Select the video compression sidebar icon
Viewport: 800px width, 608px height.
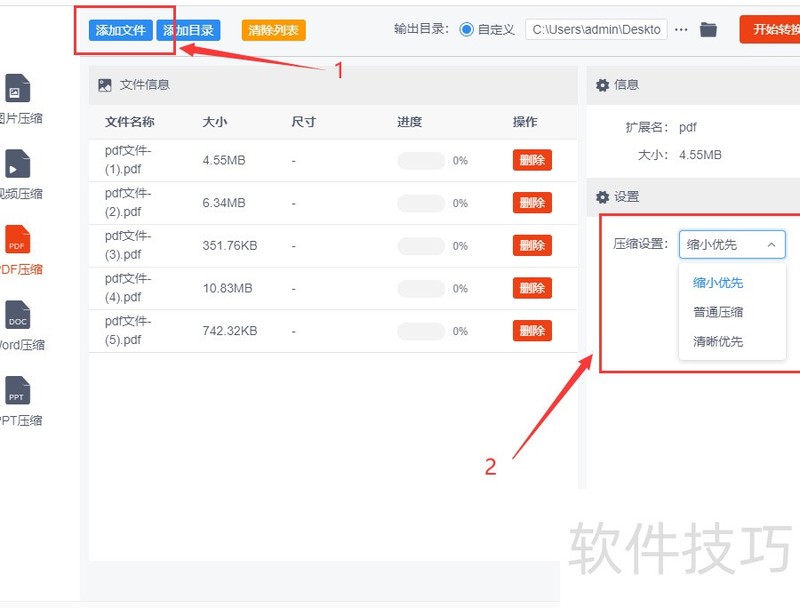click(17, 165)
